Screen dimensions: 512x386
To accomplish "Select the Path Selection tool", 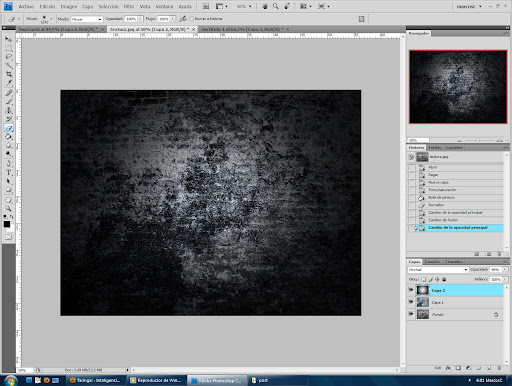I will click(x=8, y=181).
